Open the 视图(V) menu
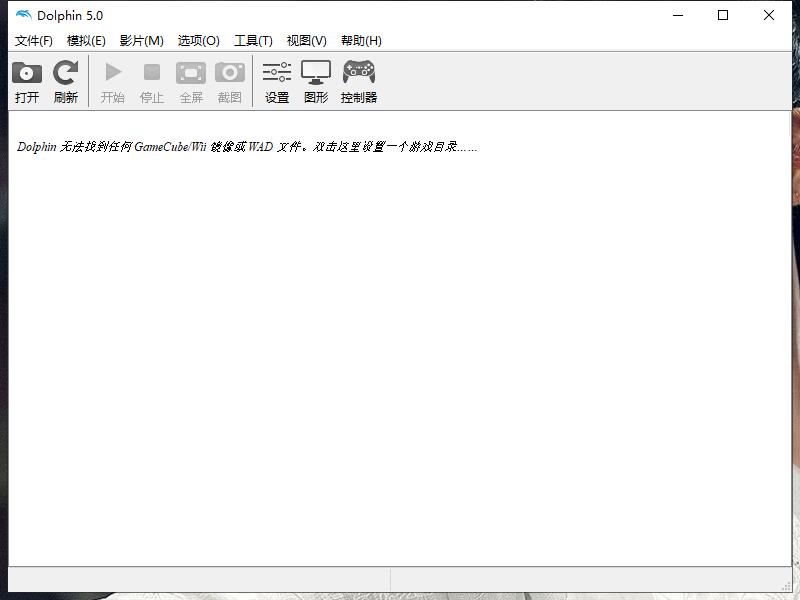Viewport: 800px width, 600px height. pos(305,41)
